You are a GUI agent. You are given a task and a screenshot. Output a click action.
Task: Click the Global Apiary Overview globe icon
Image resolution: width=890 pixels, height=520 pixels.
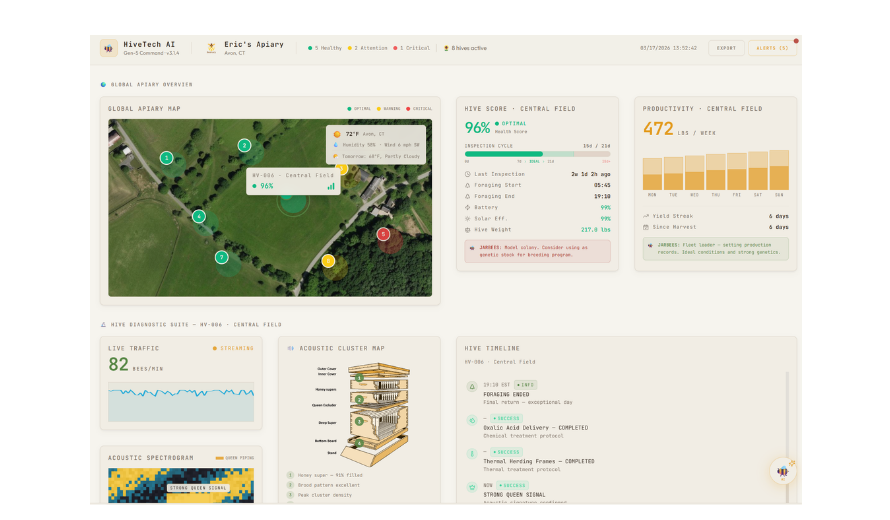pos(103,85)
